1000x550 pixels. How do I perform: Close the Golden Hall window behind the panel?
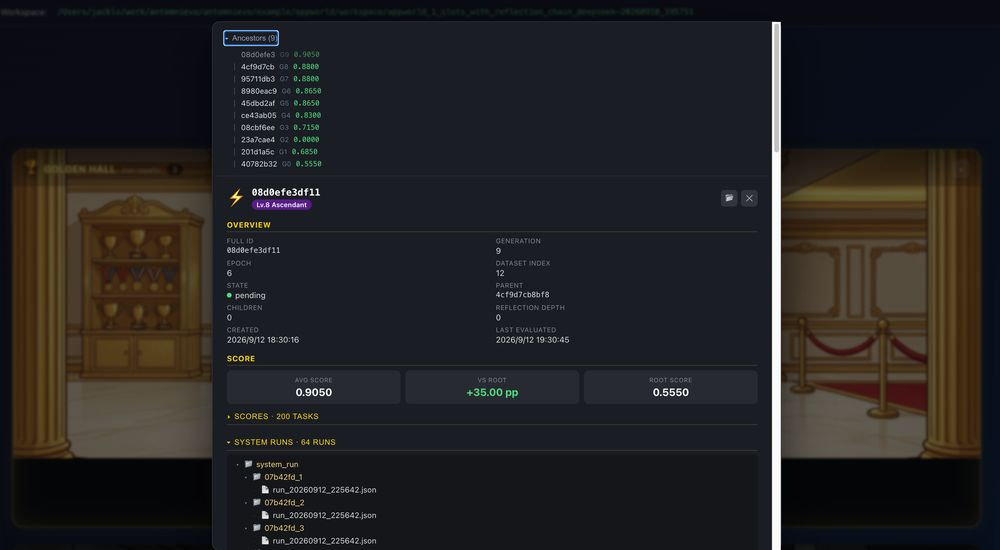(x=960, y=169)
